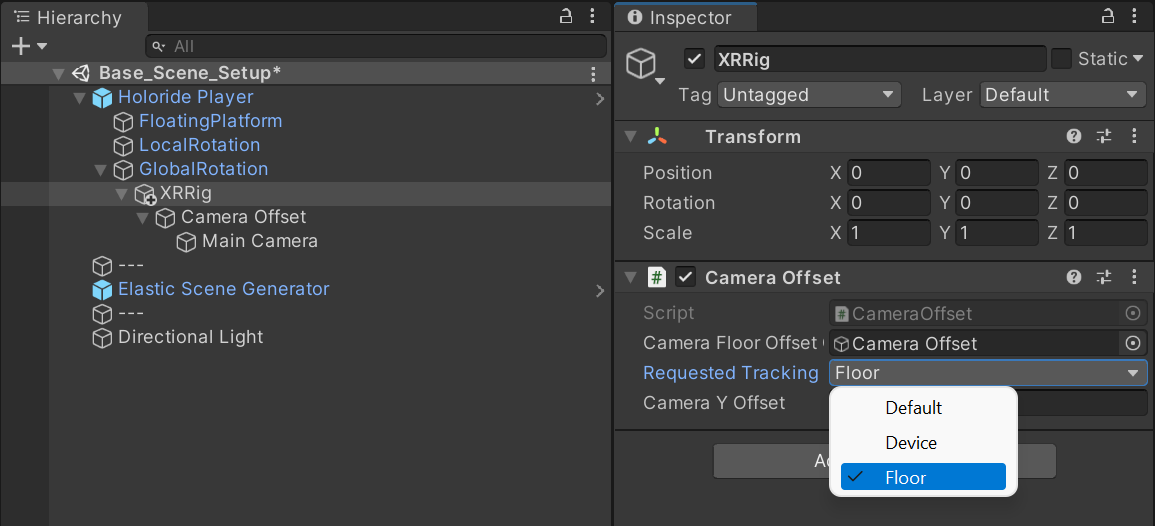Select Elastic Scene Generator prefab
This screenshot has height=526, width=1155.
coord(223,289)
